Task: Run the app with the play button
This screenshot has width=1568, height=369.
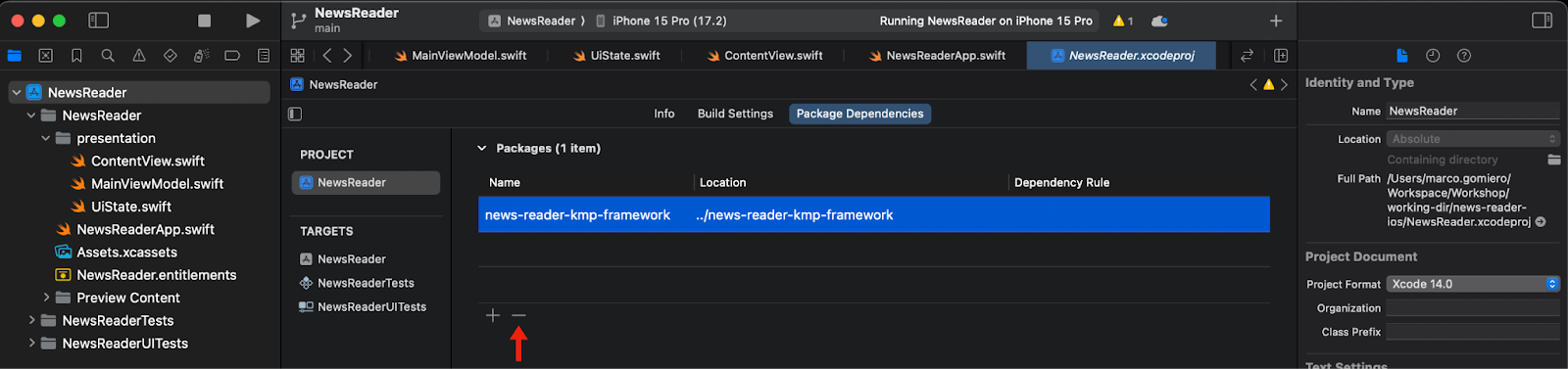Action: point(253,21)
